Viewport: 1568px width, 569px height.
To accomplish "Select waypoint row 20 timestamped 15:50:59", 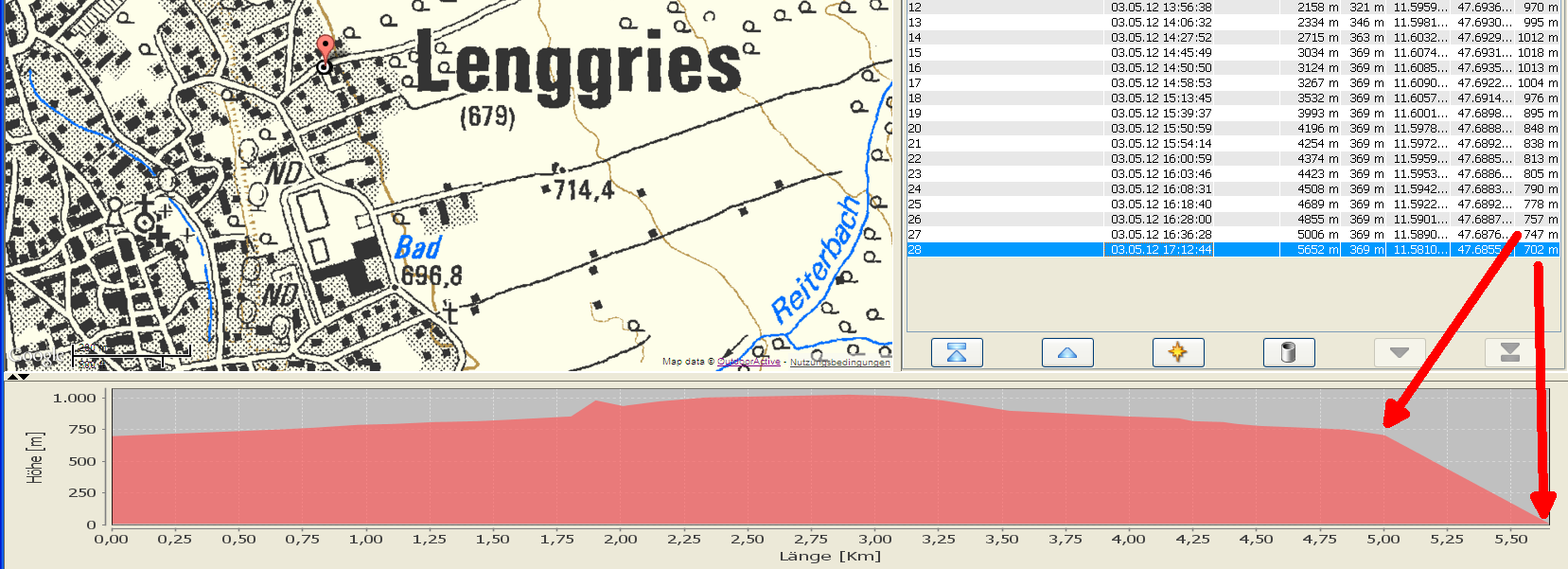I will point(1160,129).
